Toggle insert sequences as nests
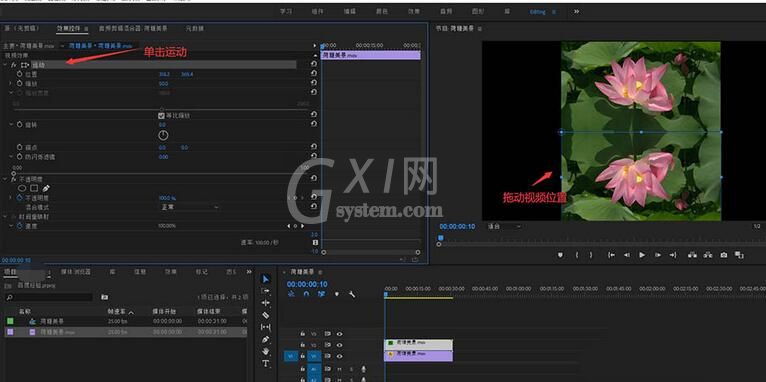This screenshot has height=382, width=766. (x=291, y=294)
